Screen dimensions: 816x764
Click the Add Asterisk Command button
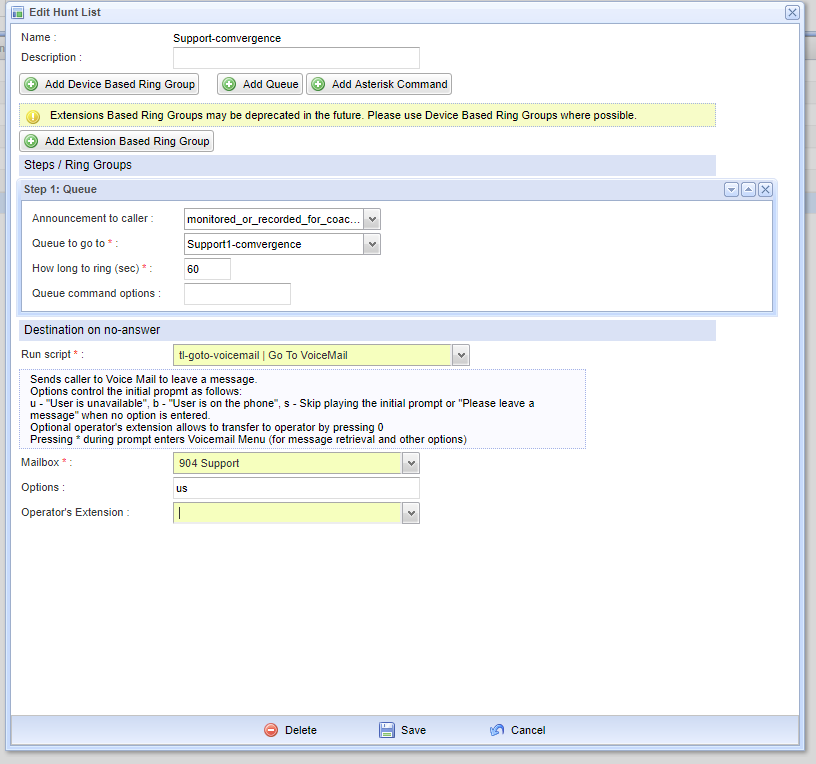point(379,84)
